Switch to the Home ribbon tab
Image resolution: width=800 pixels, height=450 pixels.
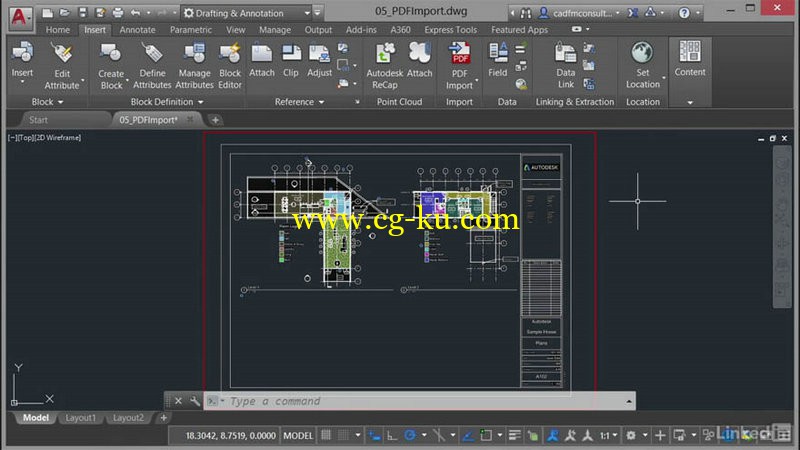[x=58, y=30]
